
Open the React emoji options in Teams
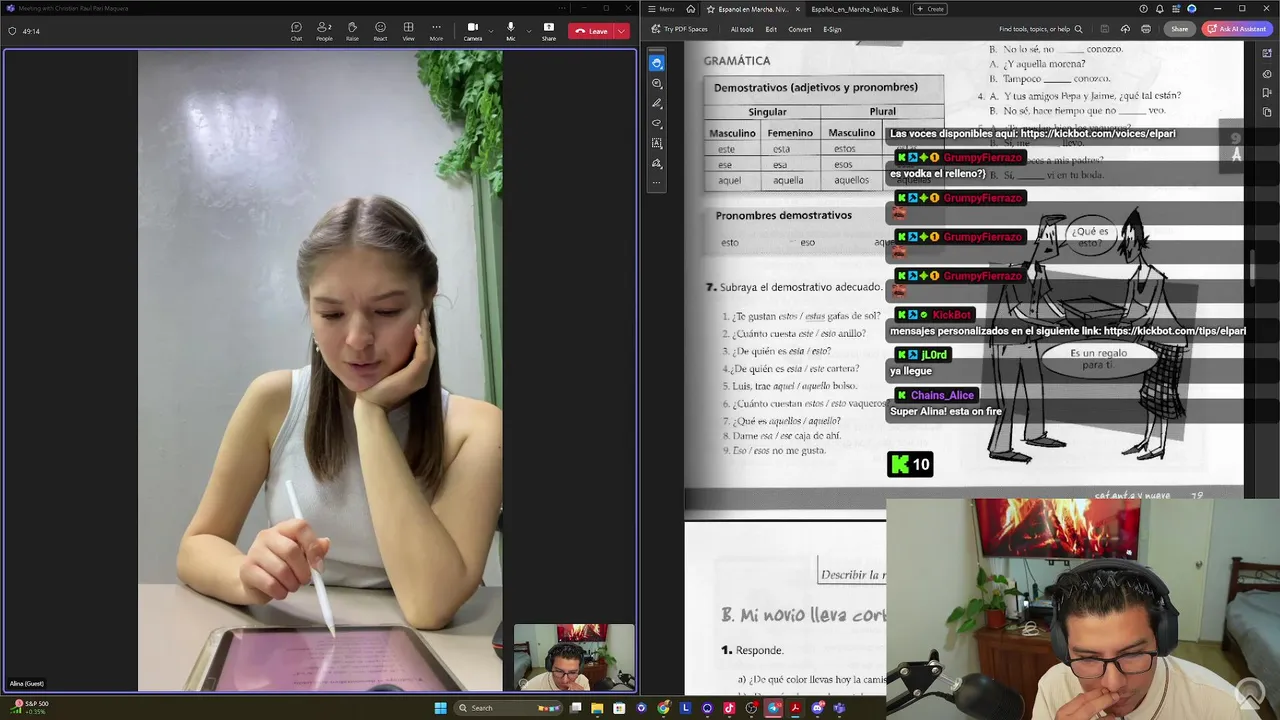[380, 31]
